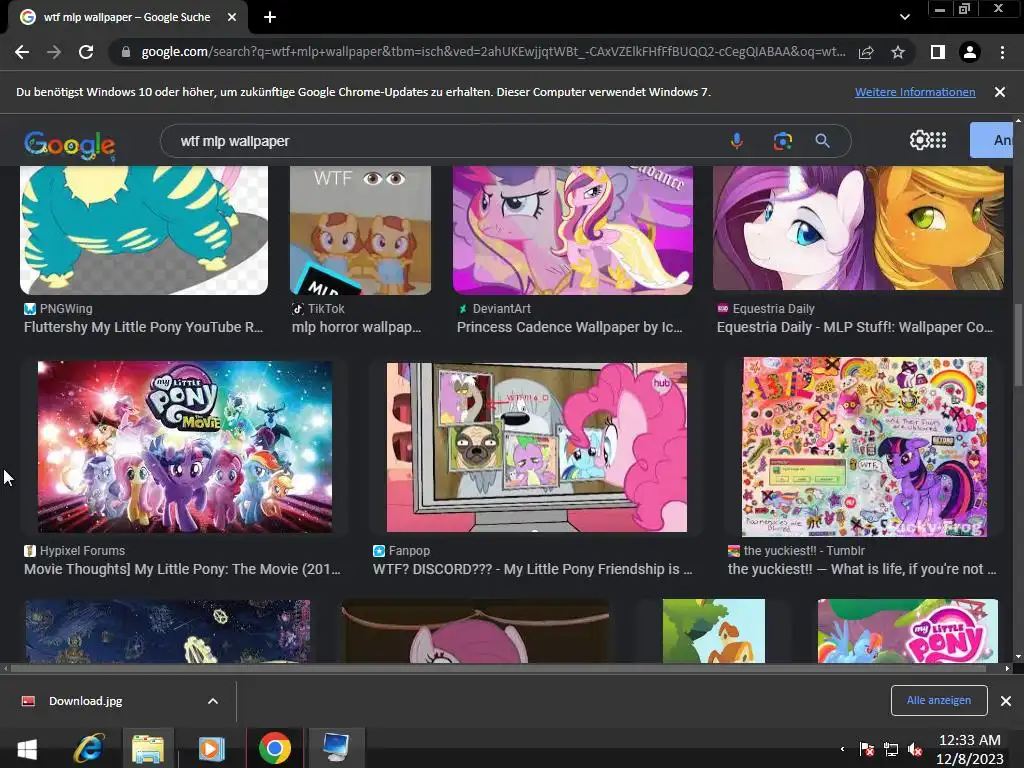Open Windows Media Player from the taskbar
The height and width of the screenshot is (768, 1024).
(x=212, y=748)
